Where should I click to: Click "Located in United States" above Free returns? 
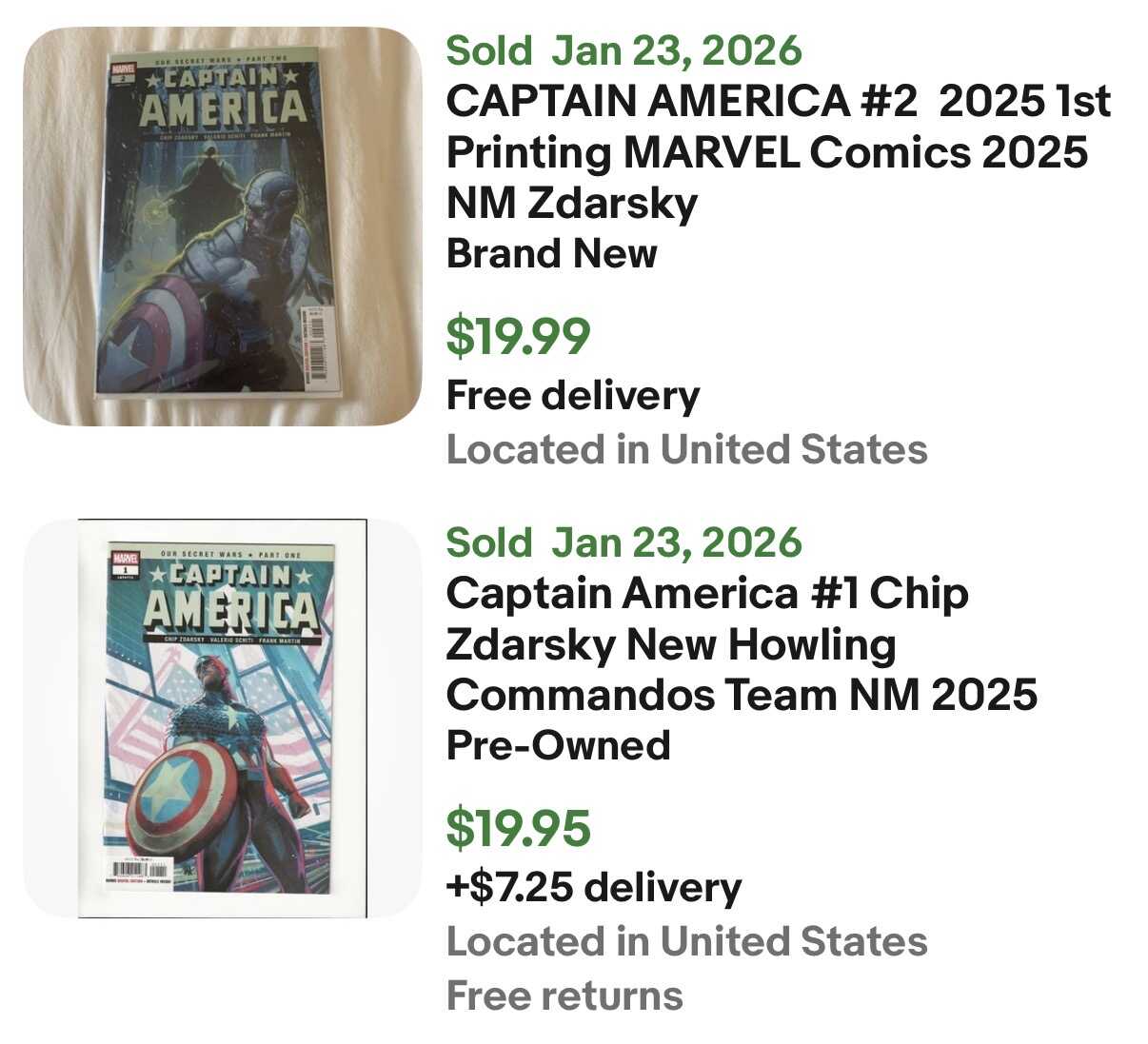tap(686, 941)
